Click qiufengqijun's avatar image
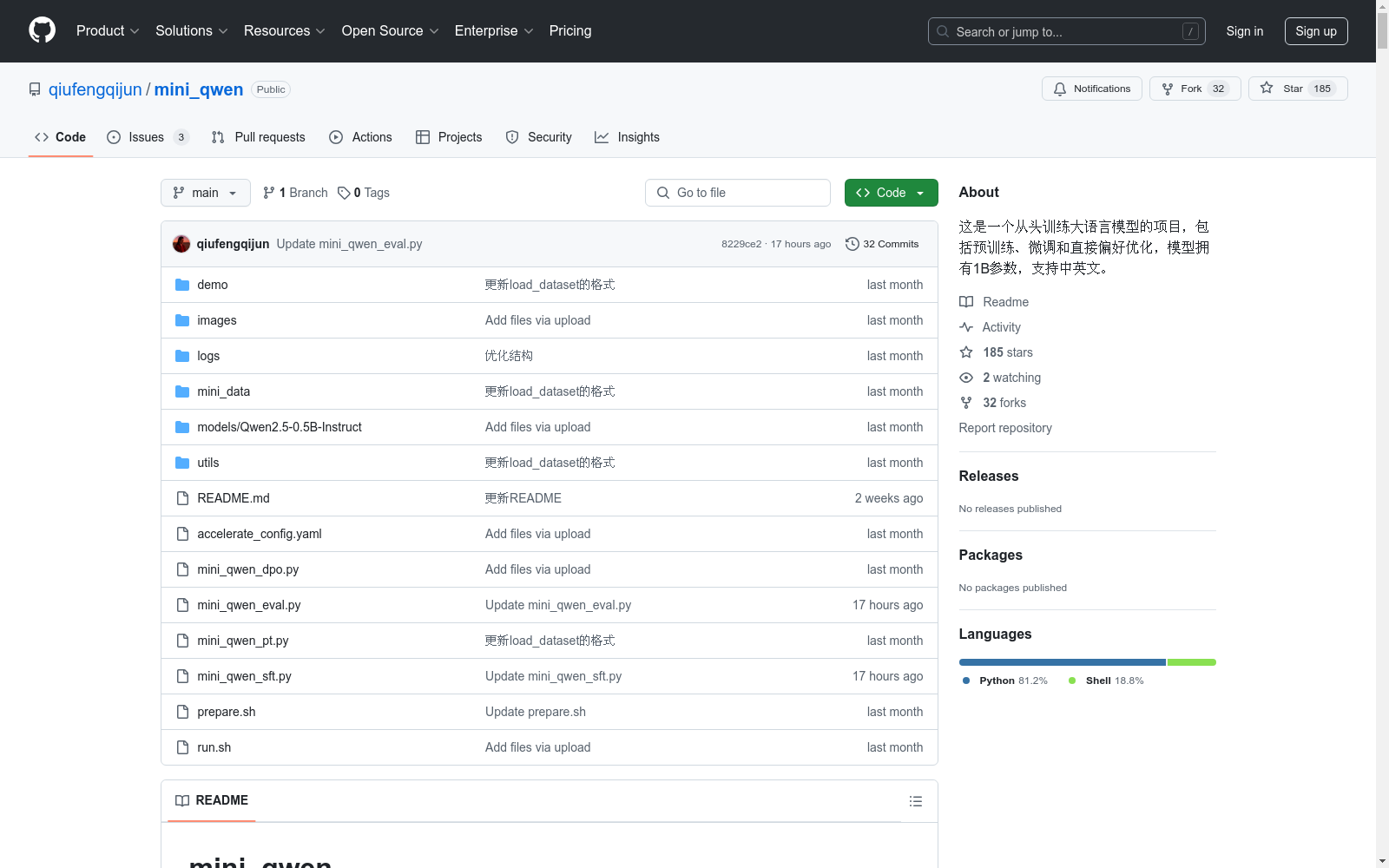Viewport: 1389px width, 868px height. 181,244
